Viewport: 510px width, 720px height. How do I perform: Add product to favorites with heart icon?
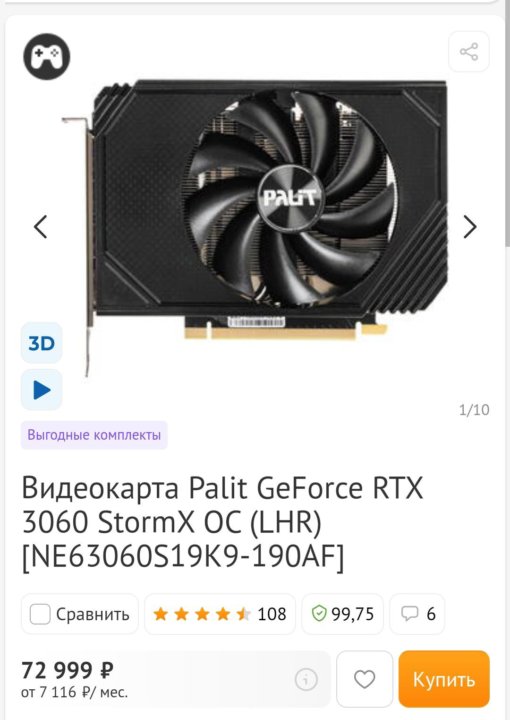(364, 679)
